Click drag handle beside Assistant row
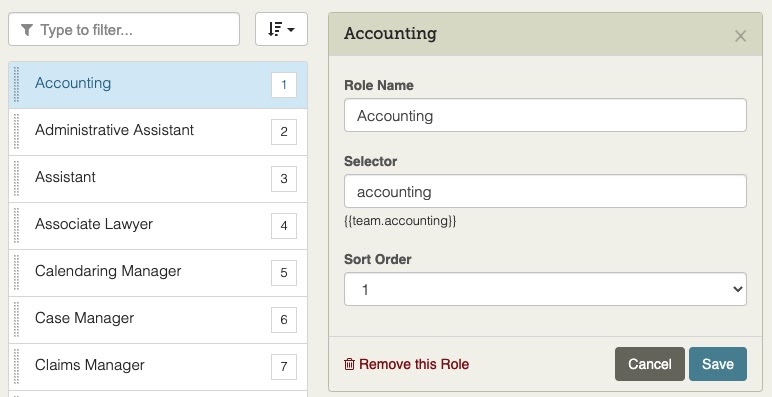 click(x=16, y=179)
